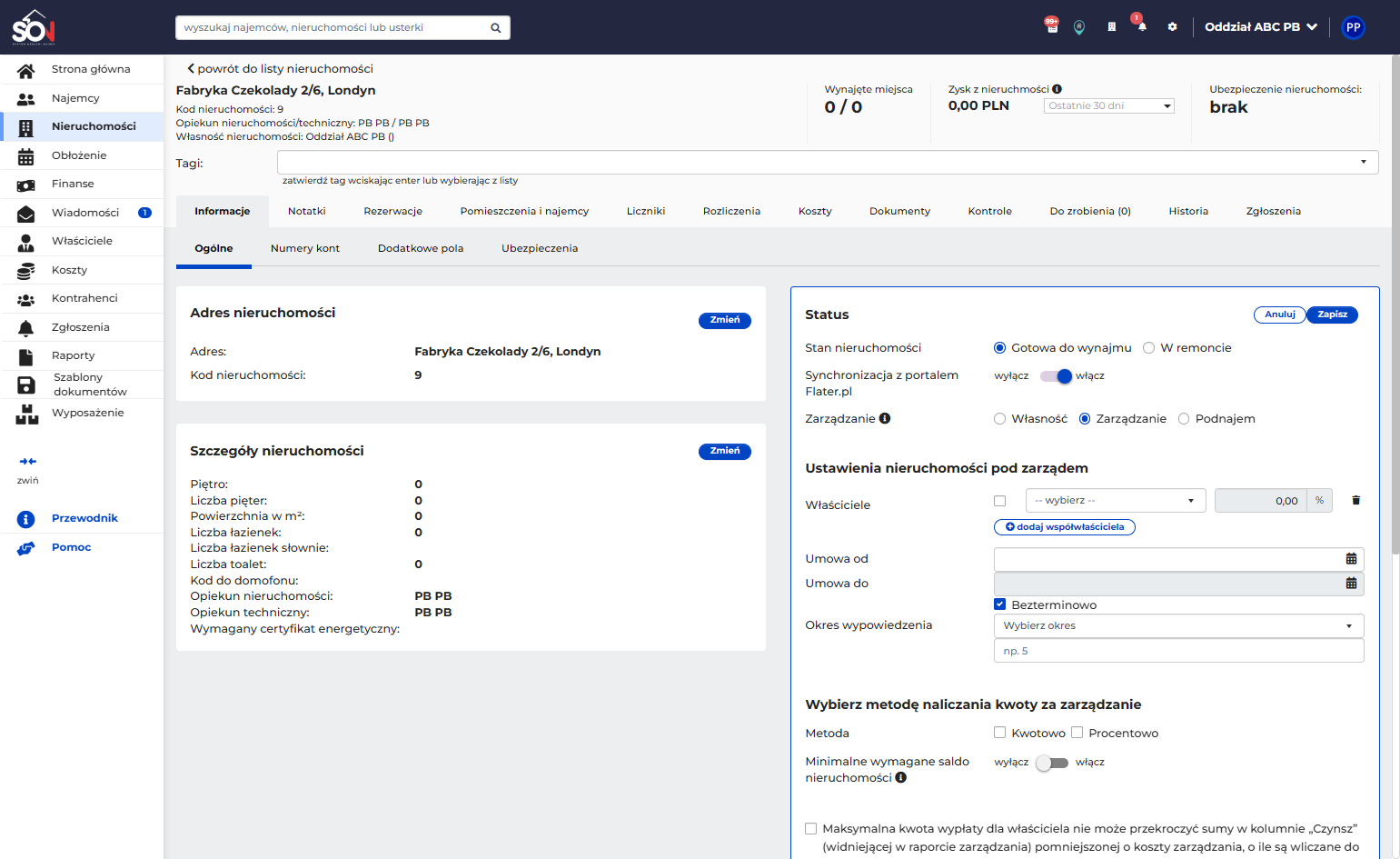Open notifications bell icon in header
Screen dimensions: 1400x859
1142,27
